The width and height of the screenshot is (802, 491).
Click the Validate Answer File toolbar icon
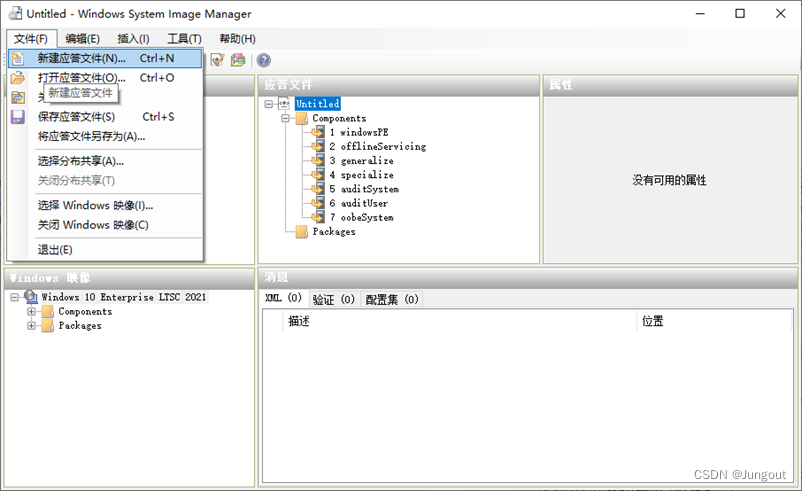coord(217,60)
